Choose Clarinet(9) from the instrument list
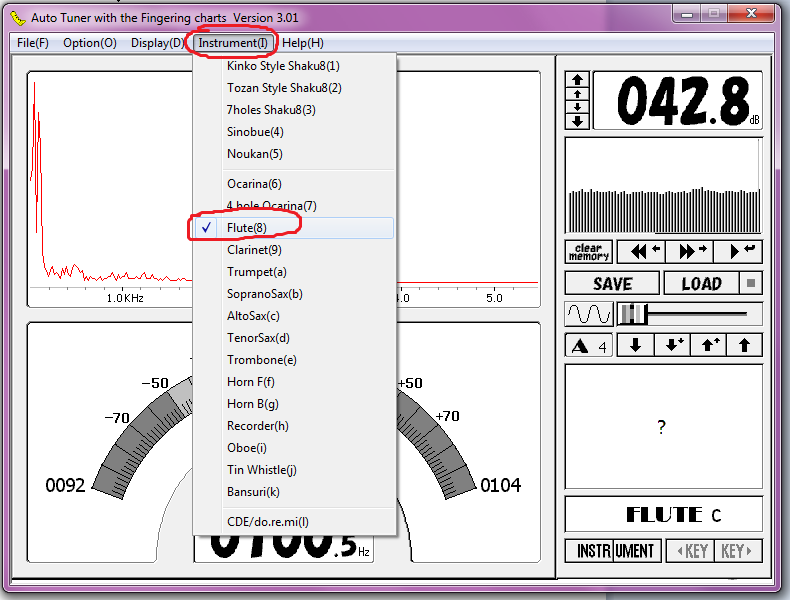This screenshot has width=790, height=600. click(254, 250)
